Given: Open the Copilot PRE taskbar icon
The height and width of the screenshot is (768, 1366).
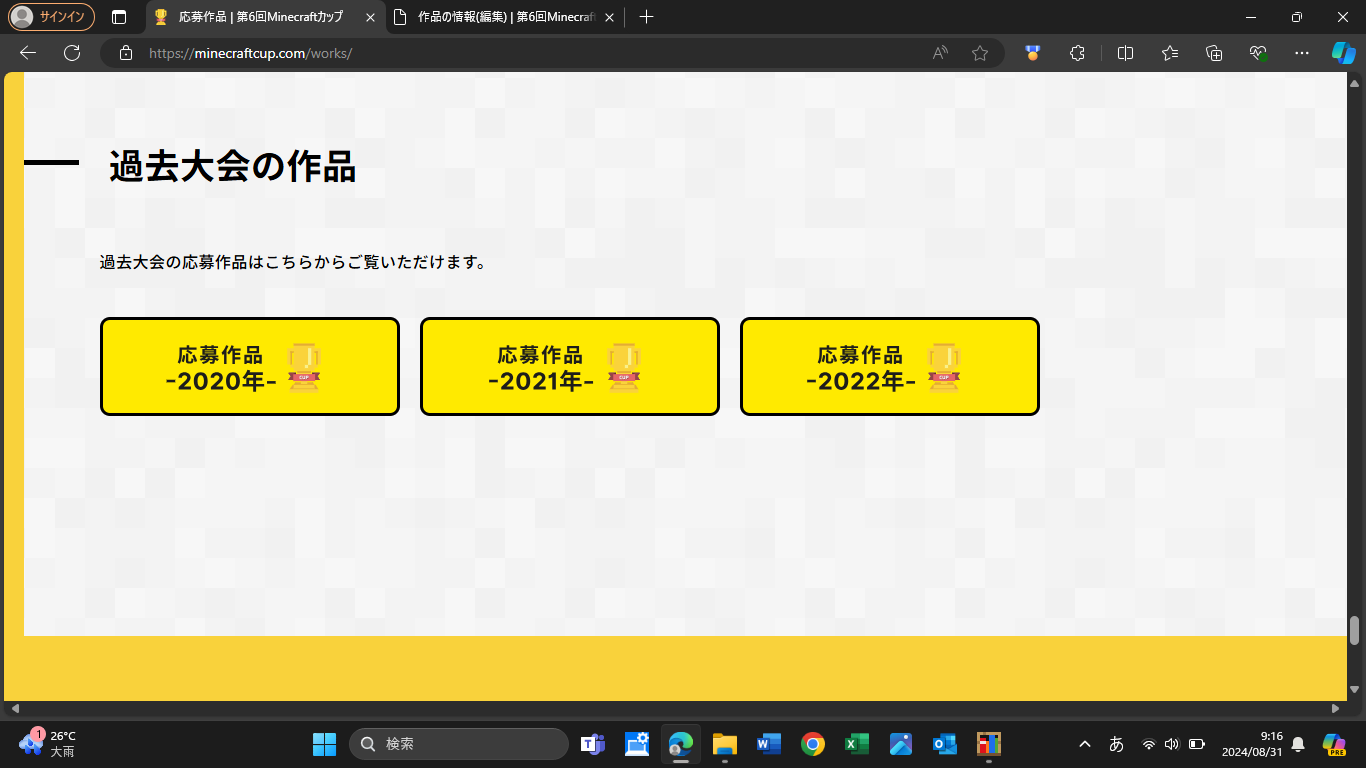Looking at the screenshot, I should coord(1334,744).
